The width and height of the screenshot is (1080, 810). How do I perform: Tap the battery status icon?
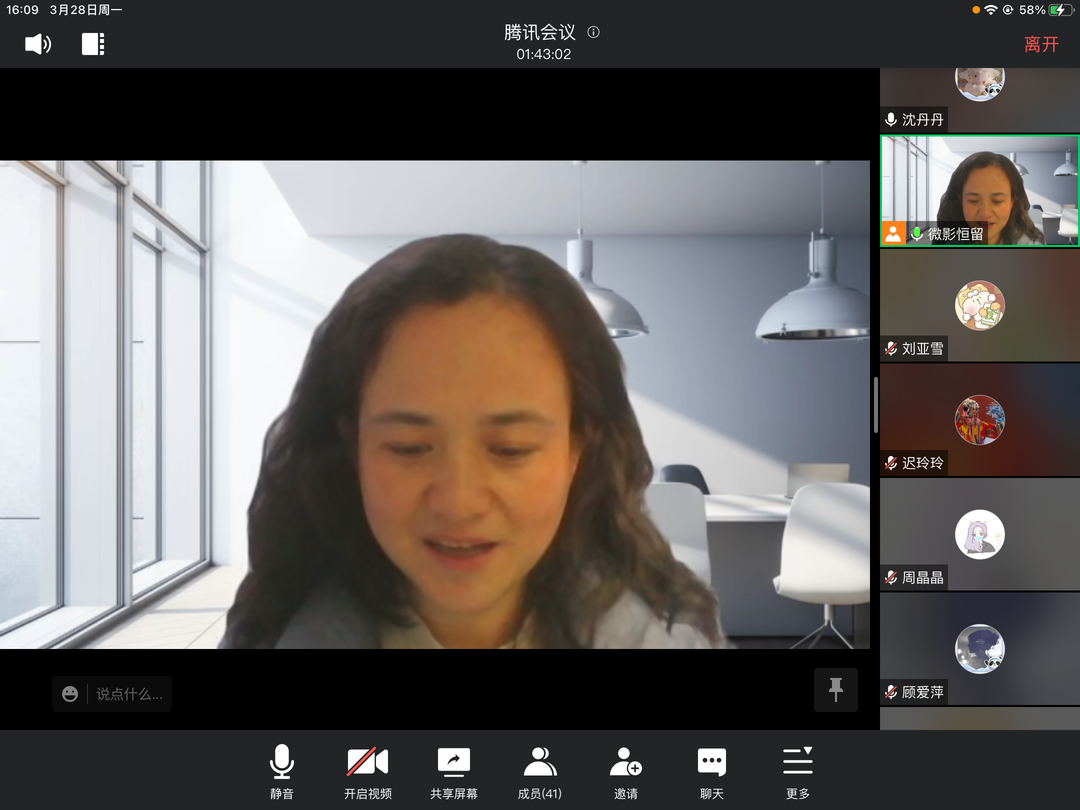pos(1060,10)
